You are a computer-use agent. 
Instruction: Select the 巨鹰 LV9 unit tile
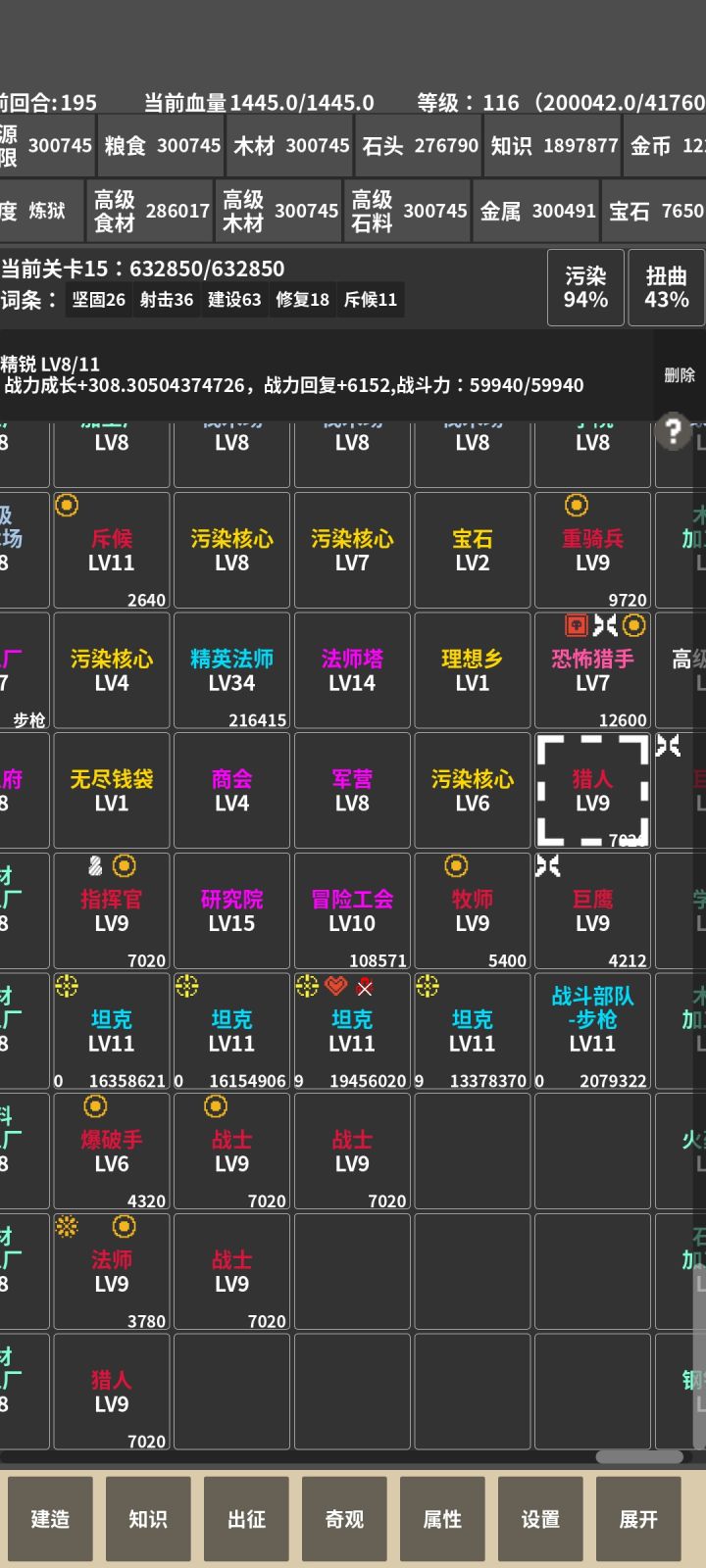point(592,911)
